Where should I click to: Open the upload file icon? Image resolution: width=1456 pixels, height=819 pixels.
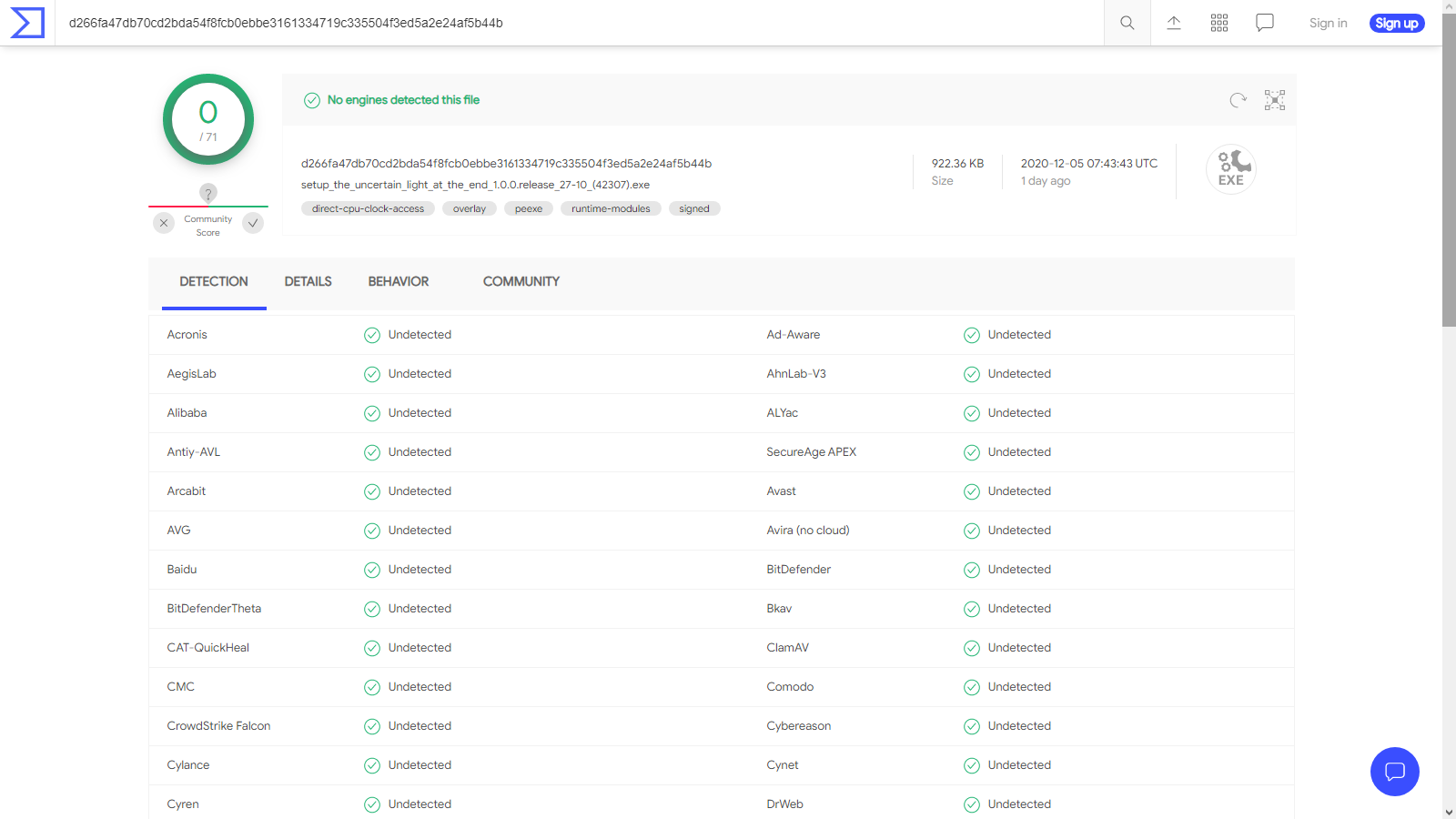[x=1173, y=23]
